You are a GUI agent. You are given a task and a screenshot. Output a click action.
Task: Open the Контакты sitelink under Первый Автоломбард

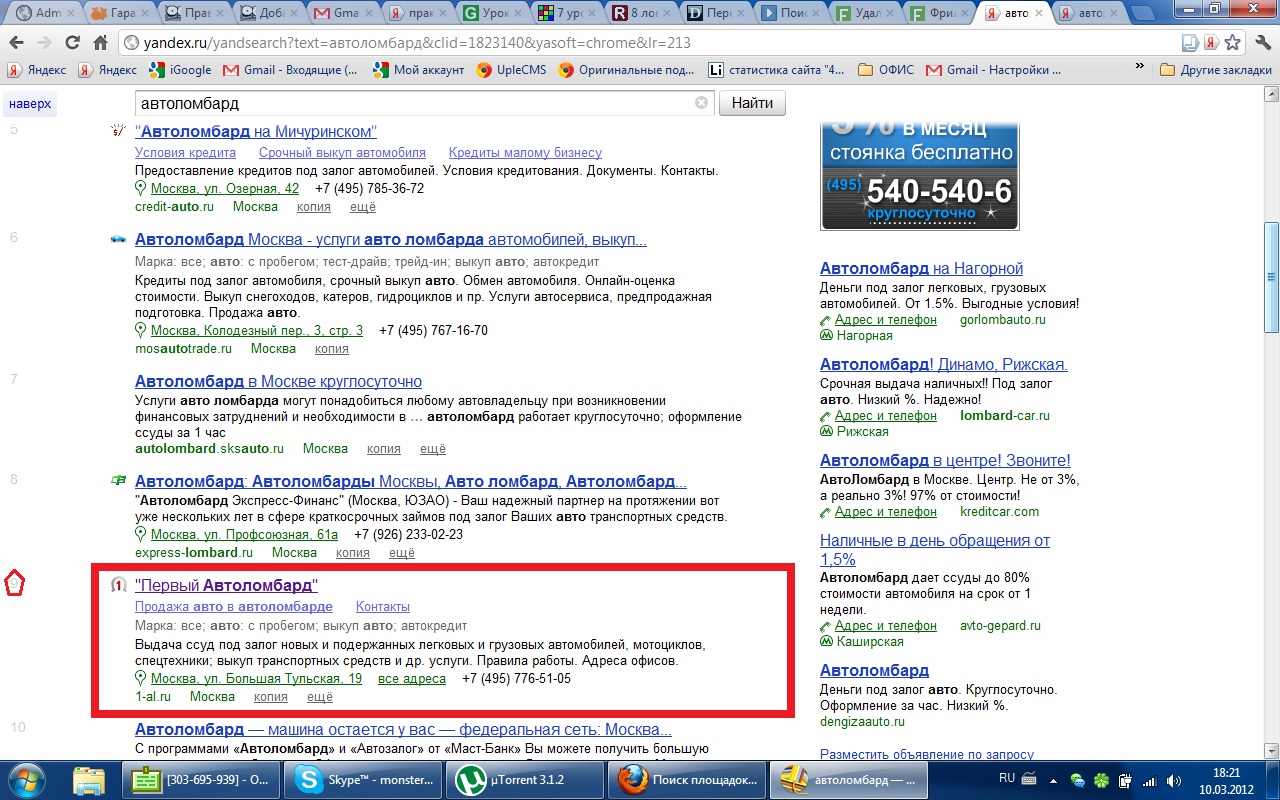pos(383,607)
